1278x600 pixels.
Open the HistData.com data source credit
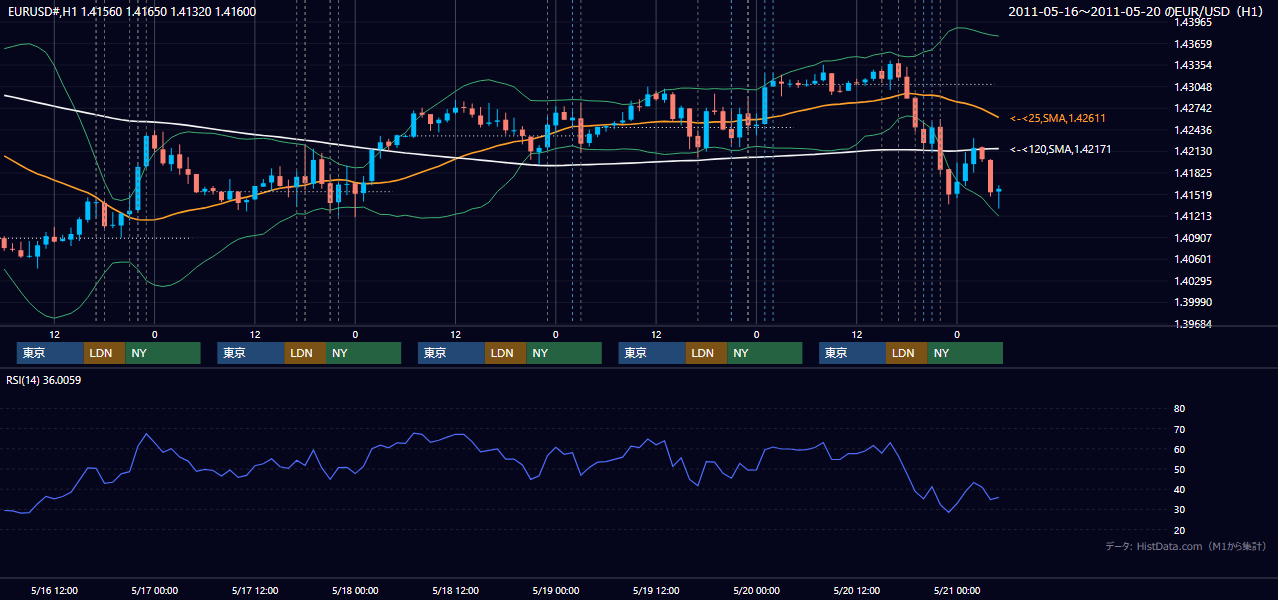[x=1185, y=546]
